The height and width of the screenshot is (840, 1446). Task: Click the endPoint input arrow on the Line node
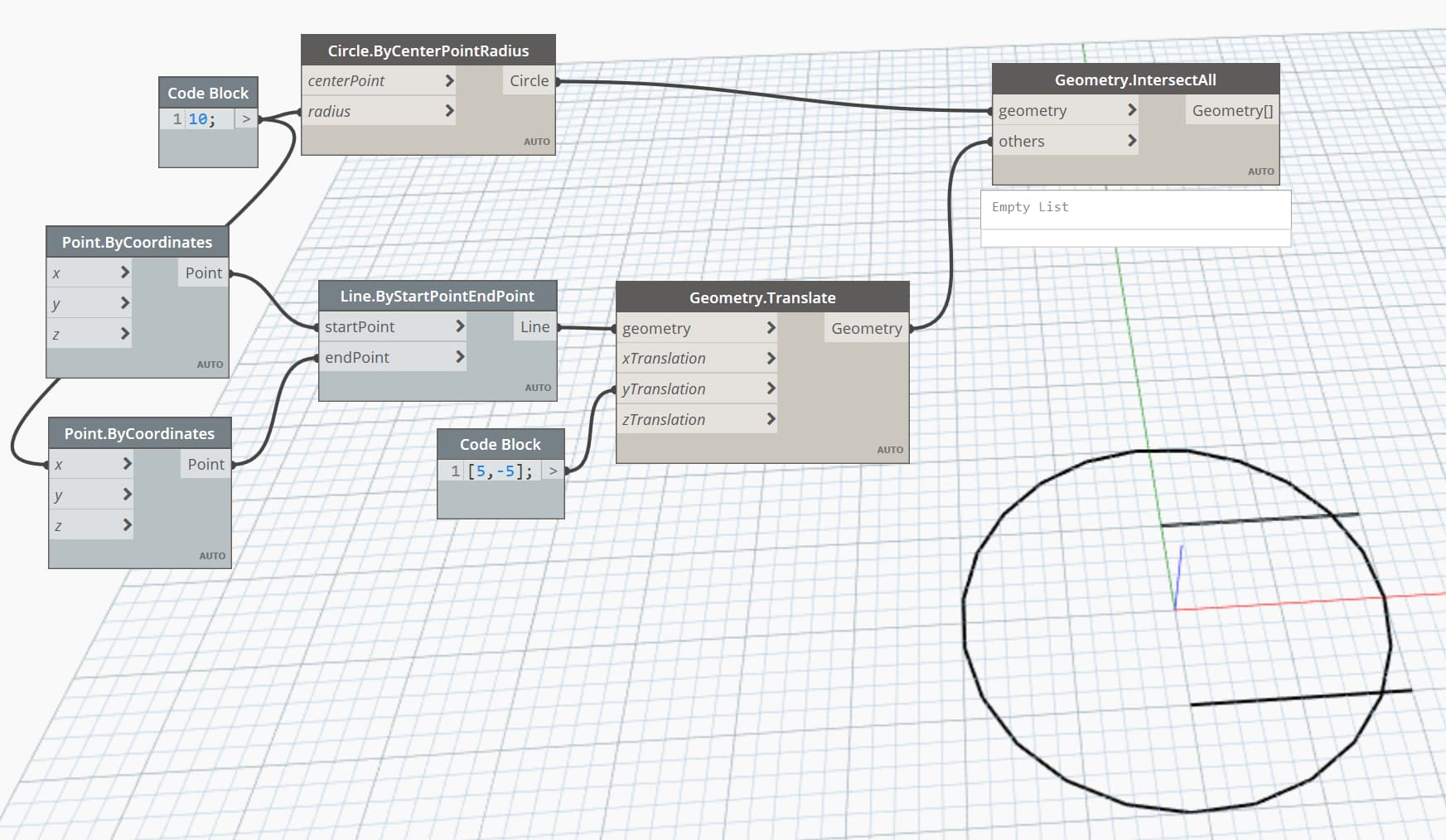coord(461,357)
